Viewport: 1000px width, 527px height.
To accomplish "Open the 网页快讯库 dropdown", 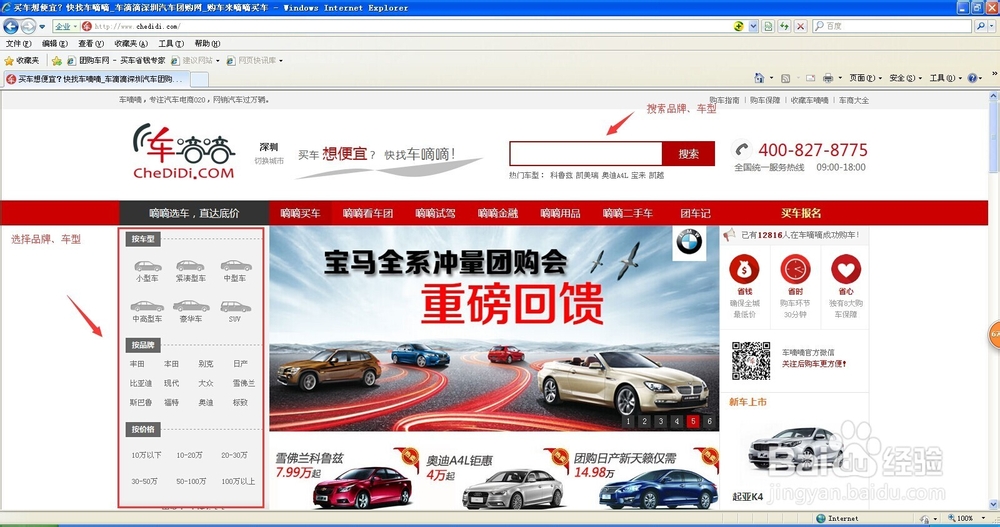I will tap(254, 61).
